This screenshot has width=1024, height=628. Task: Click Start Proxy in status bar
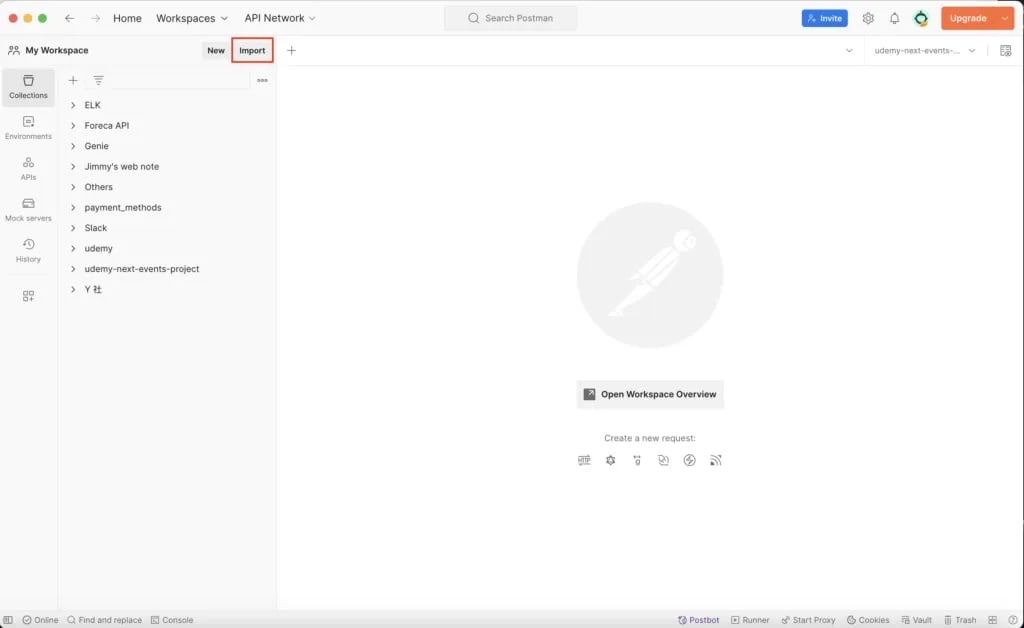[x=808, y=620]
